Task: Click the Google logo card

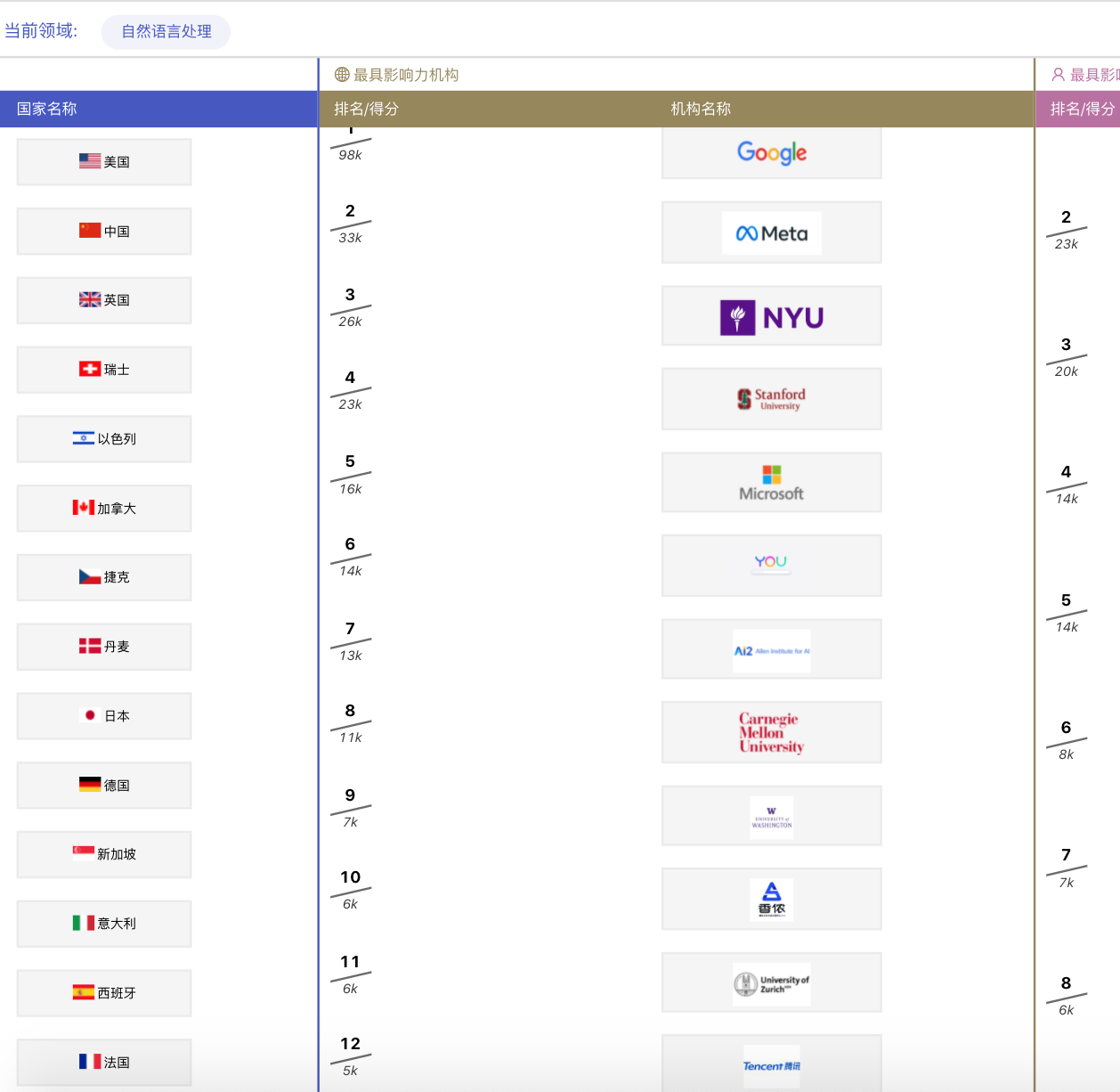Action: (771, 152)
